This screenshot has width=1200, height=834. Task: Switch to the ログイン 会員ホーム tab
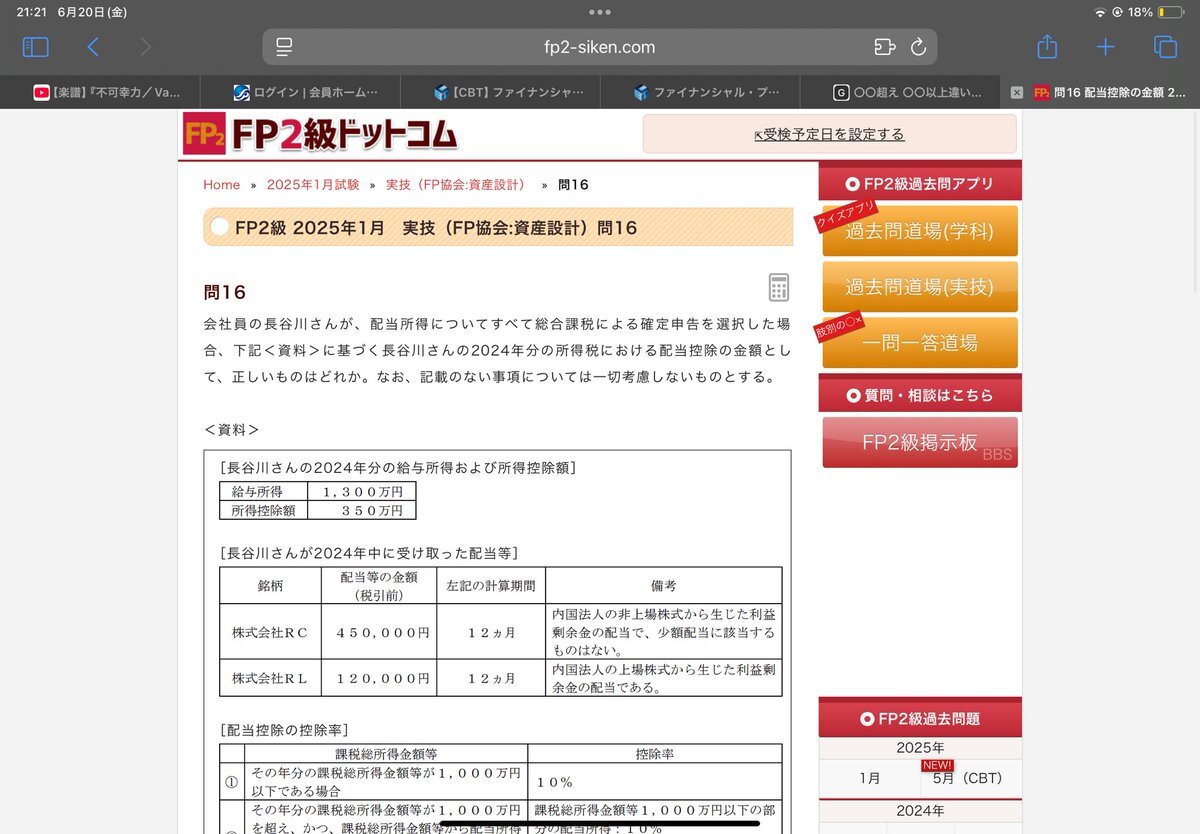point(300,92)
